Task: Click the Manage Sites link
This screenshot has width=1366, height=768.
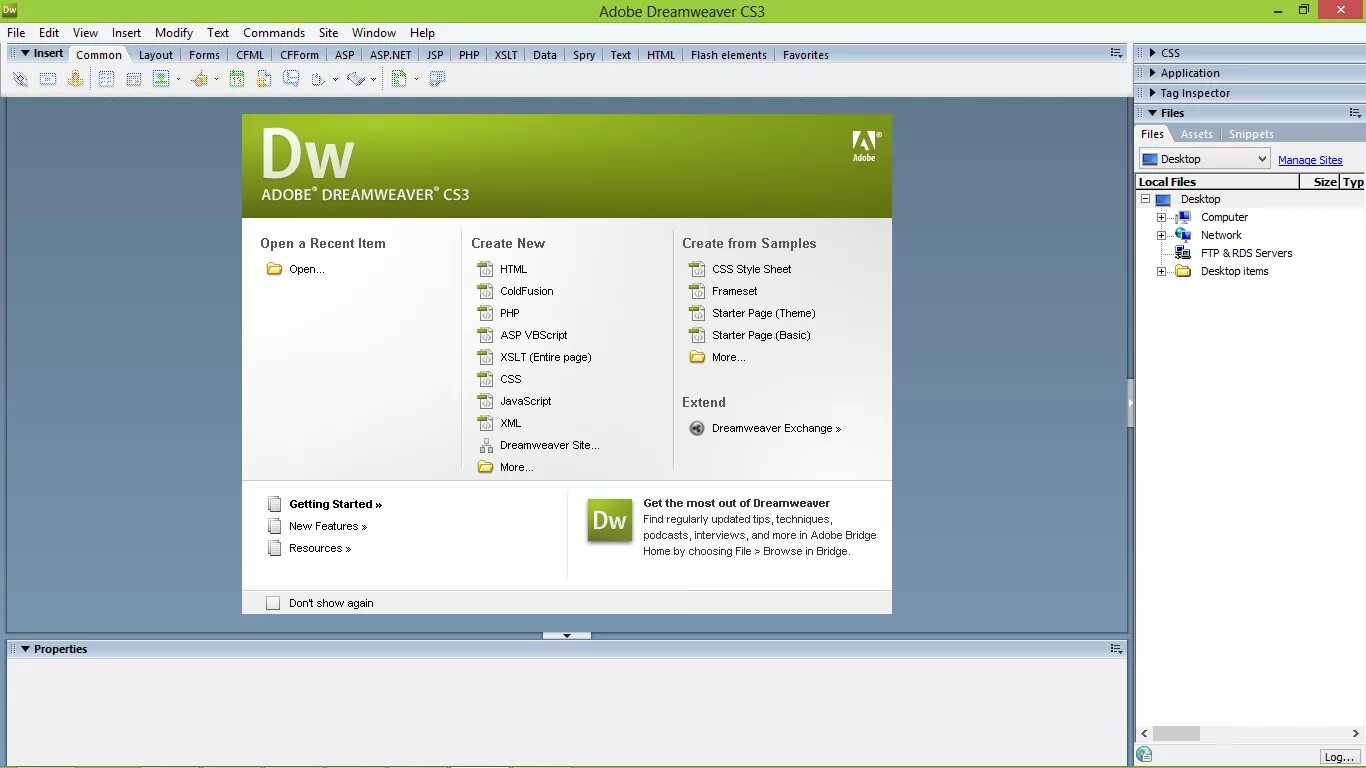Action: (x=1310, y=160)
